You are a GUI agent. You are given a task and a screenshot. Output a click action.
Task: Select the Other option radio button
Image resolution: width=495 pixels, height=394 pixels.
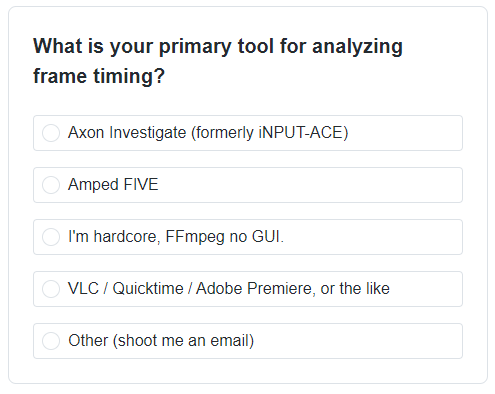click(51, 341)
